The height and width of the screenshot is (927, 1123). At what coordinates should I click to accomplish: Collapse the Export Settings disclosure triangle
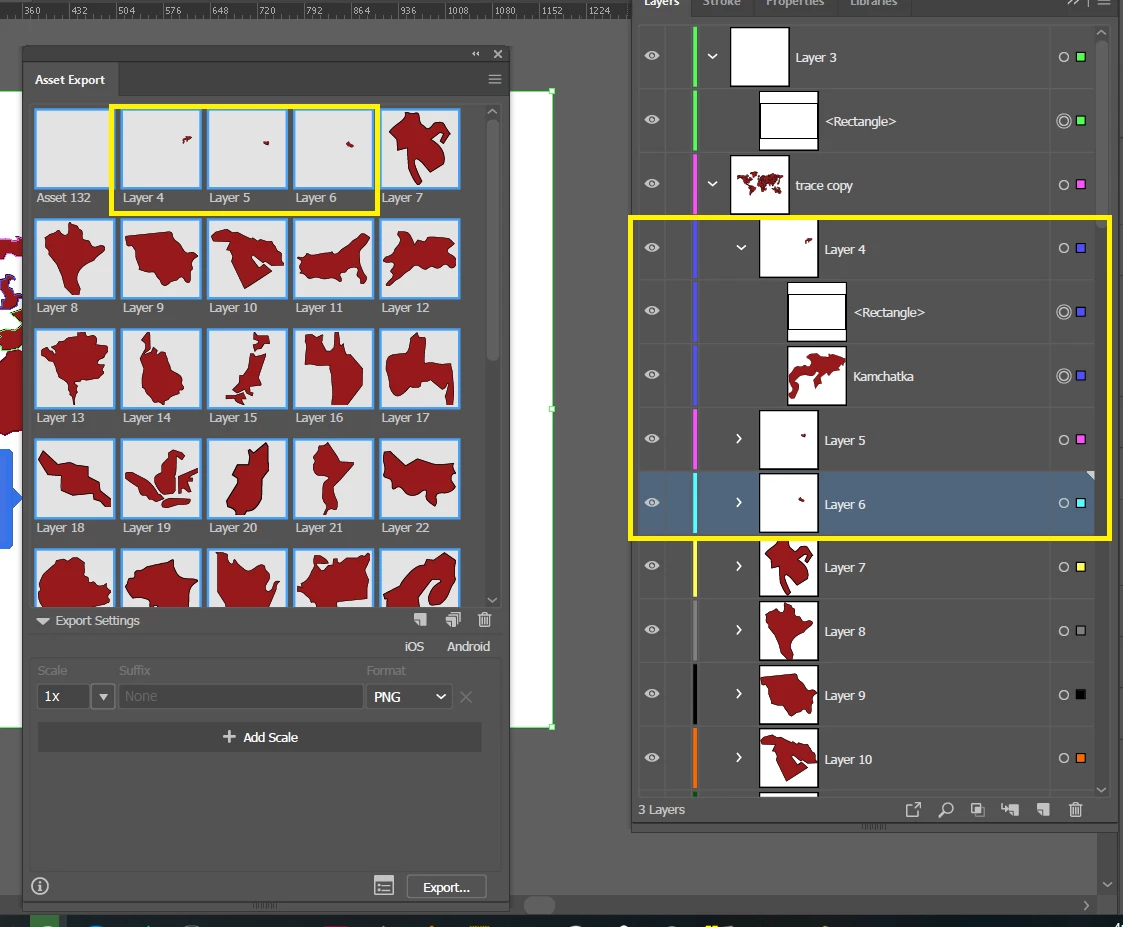pos(43,621)
